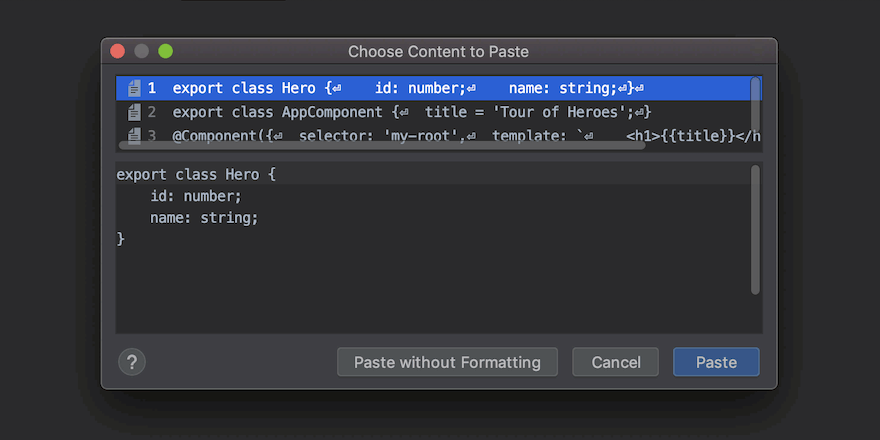This screenshot has height=440, width=880.
Task: Click the horizontal scrollbar under the clipboard list
Action: point(380,145)
